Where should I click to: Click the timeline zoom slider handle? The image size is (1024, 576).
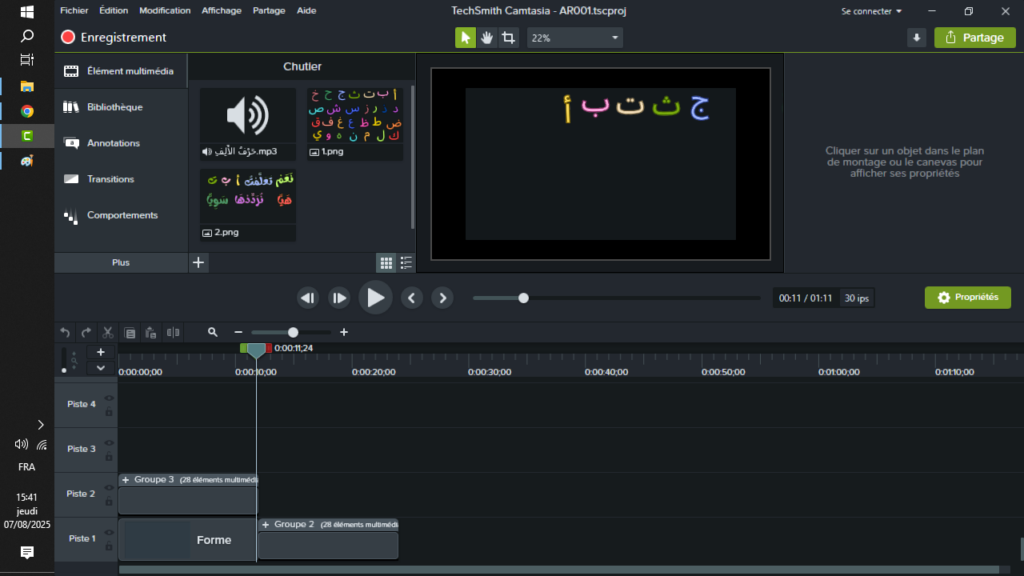point(293,332)
